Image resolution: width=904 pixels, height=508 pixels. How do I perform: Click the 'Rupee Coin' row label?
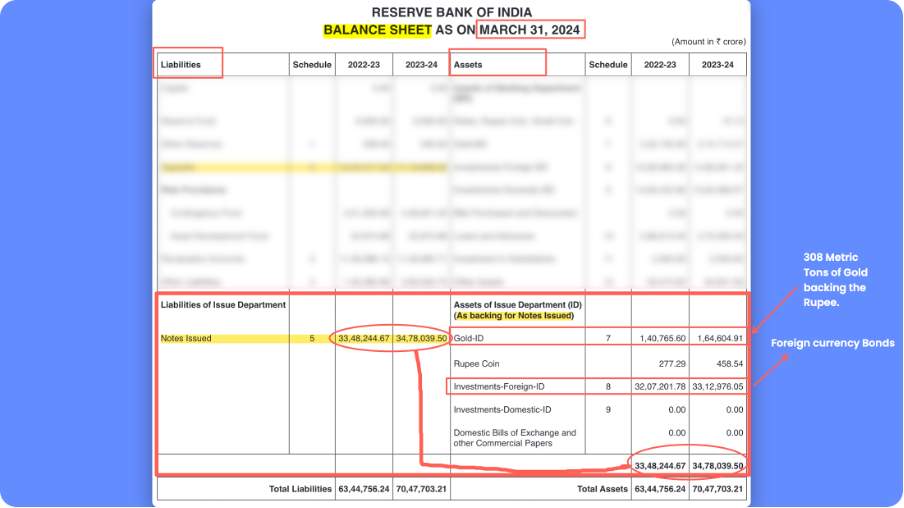pyautogui.click(x=476, y=364)
